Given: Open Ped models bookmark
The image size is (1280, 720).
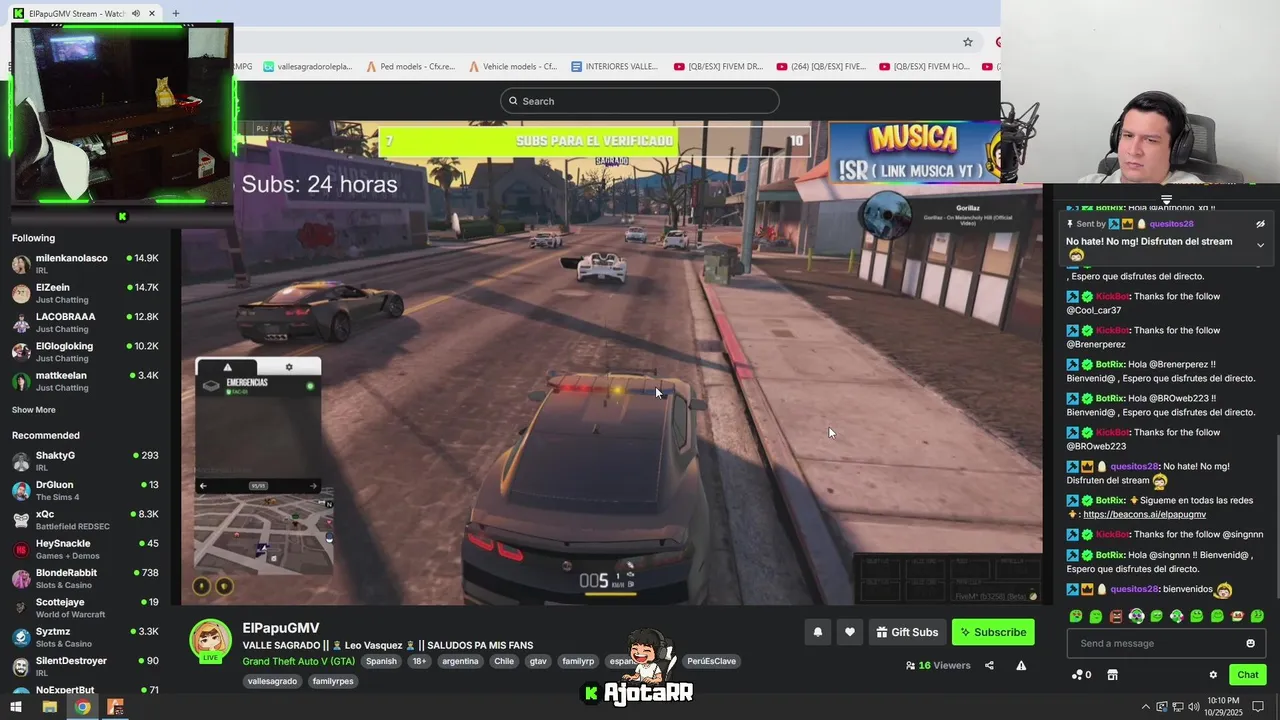Looking at the screenshot, I should (x=410, y=67).
